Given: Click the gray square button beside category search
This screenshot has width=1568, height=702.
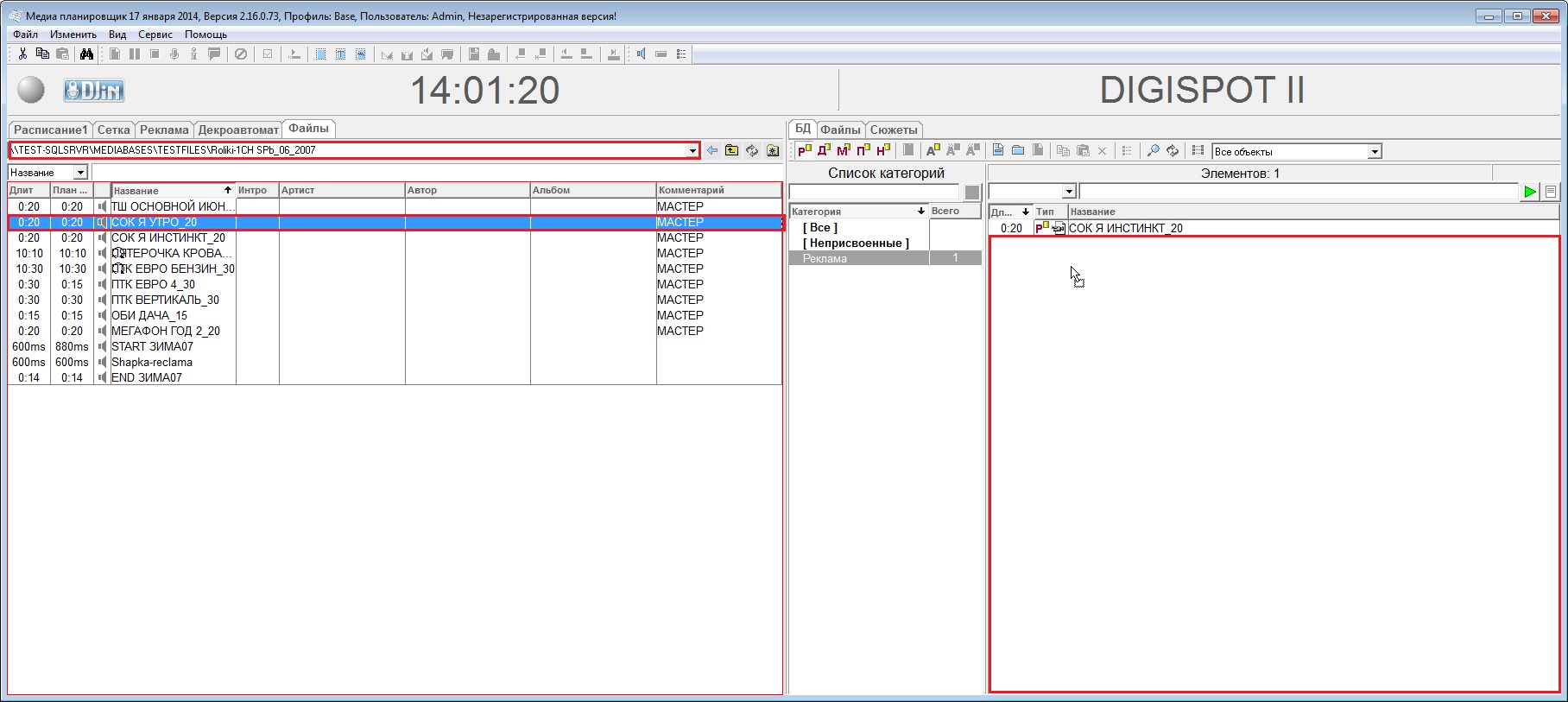Looking at the screenshot, I should (972, 192).
